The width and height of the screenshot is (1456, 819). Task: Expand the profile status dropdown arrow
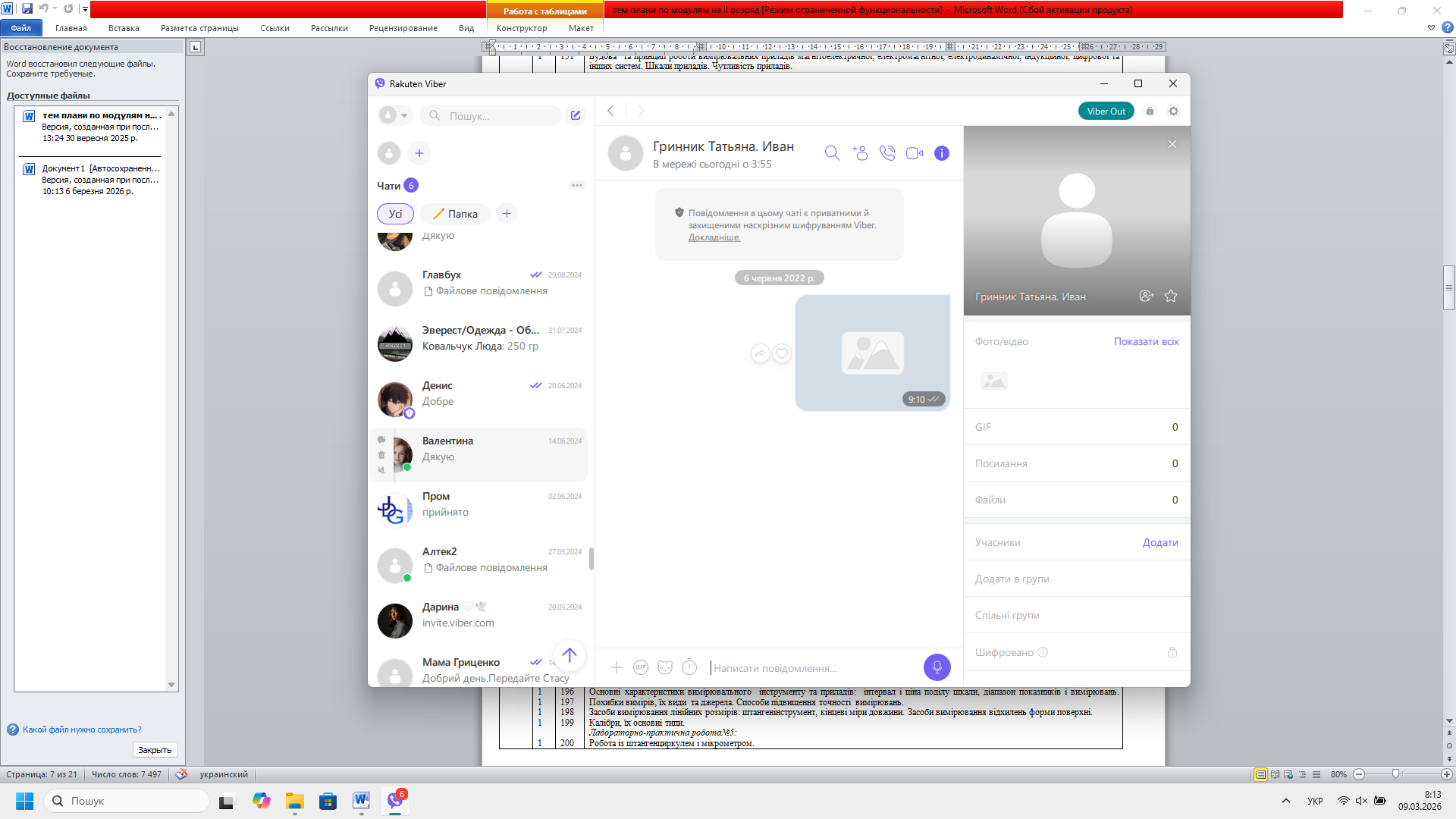[404, 116]
